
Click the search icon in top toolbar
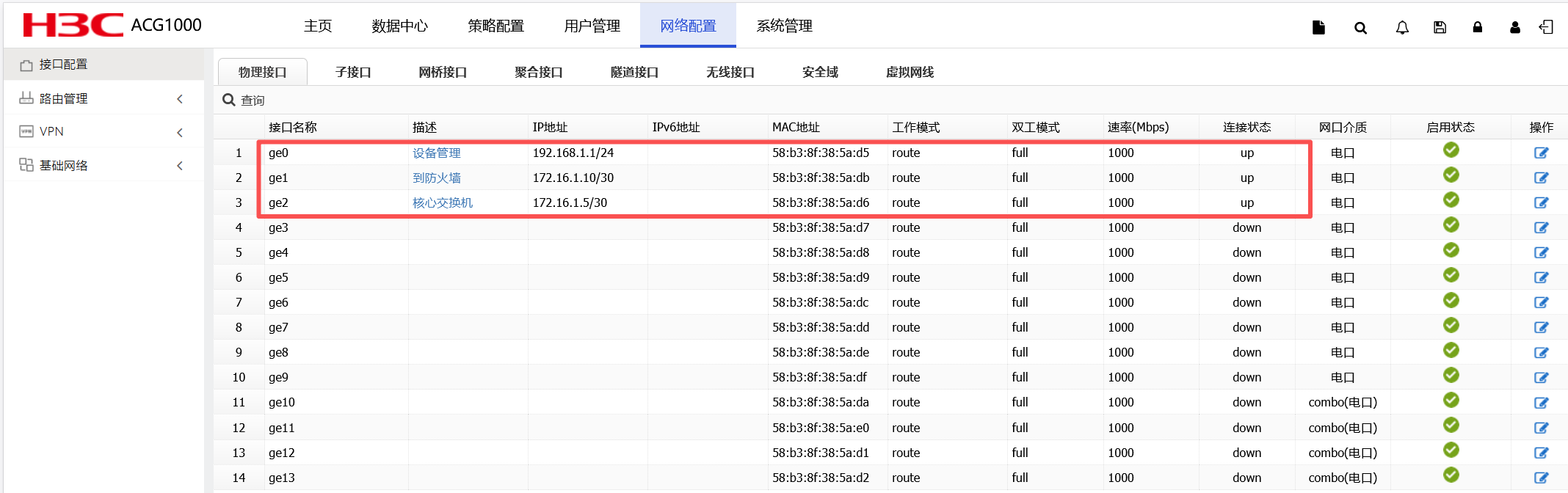[1360, 28]
